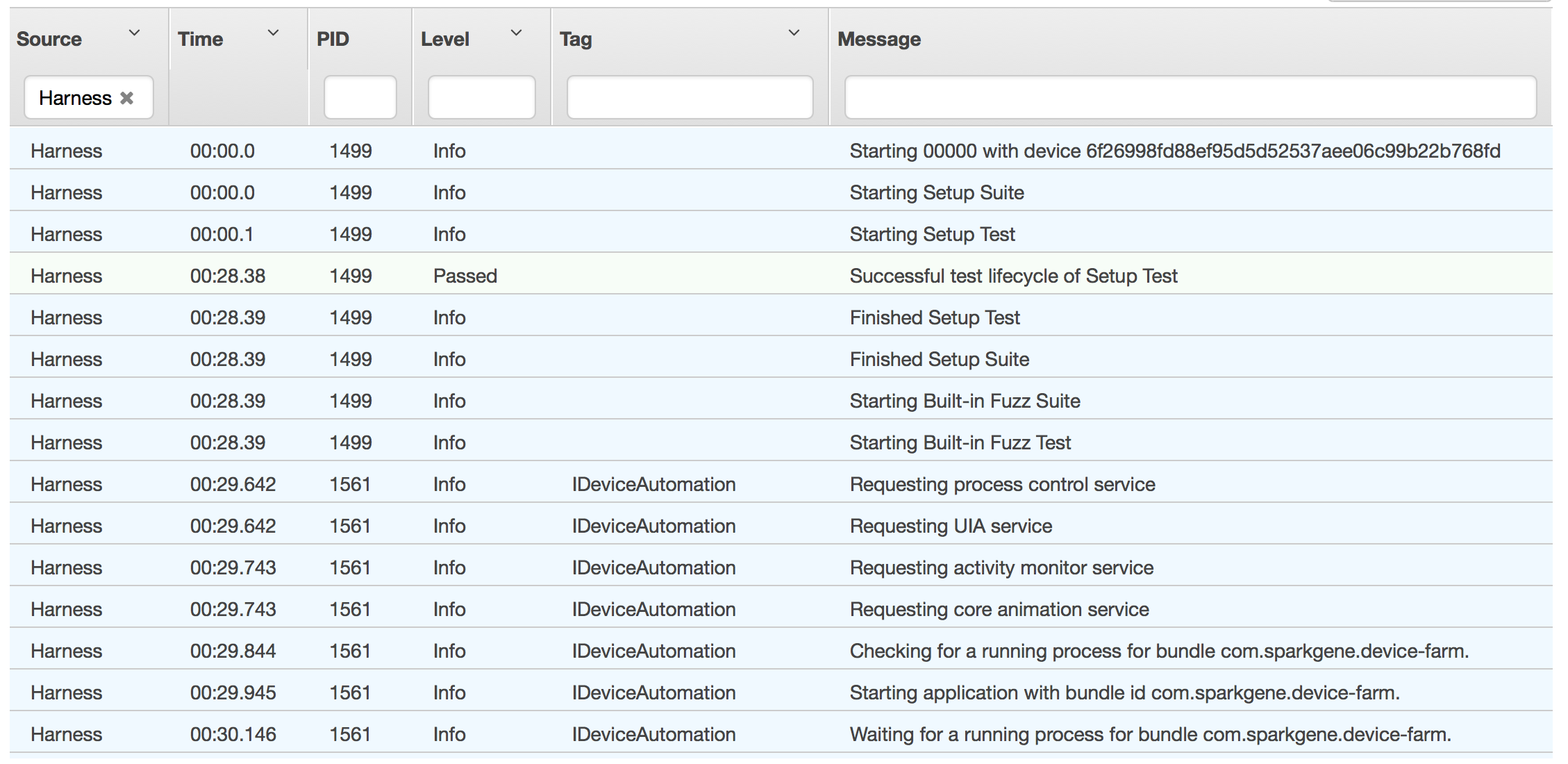Click the PID column header
This screenshot has width=1568, height=764.
[x=333, y=40]
